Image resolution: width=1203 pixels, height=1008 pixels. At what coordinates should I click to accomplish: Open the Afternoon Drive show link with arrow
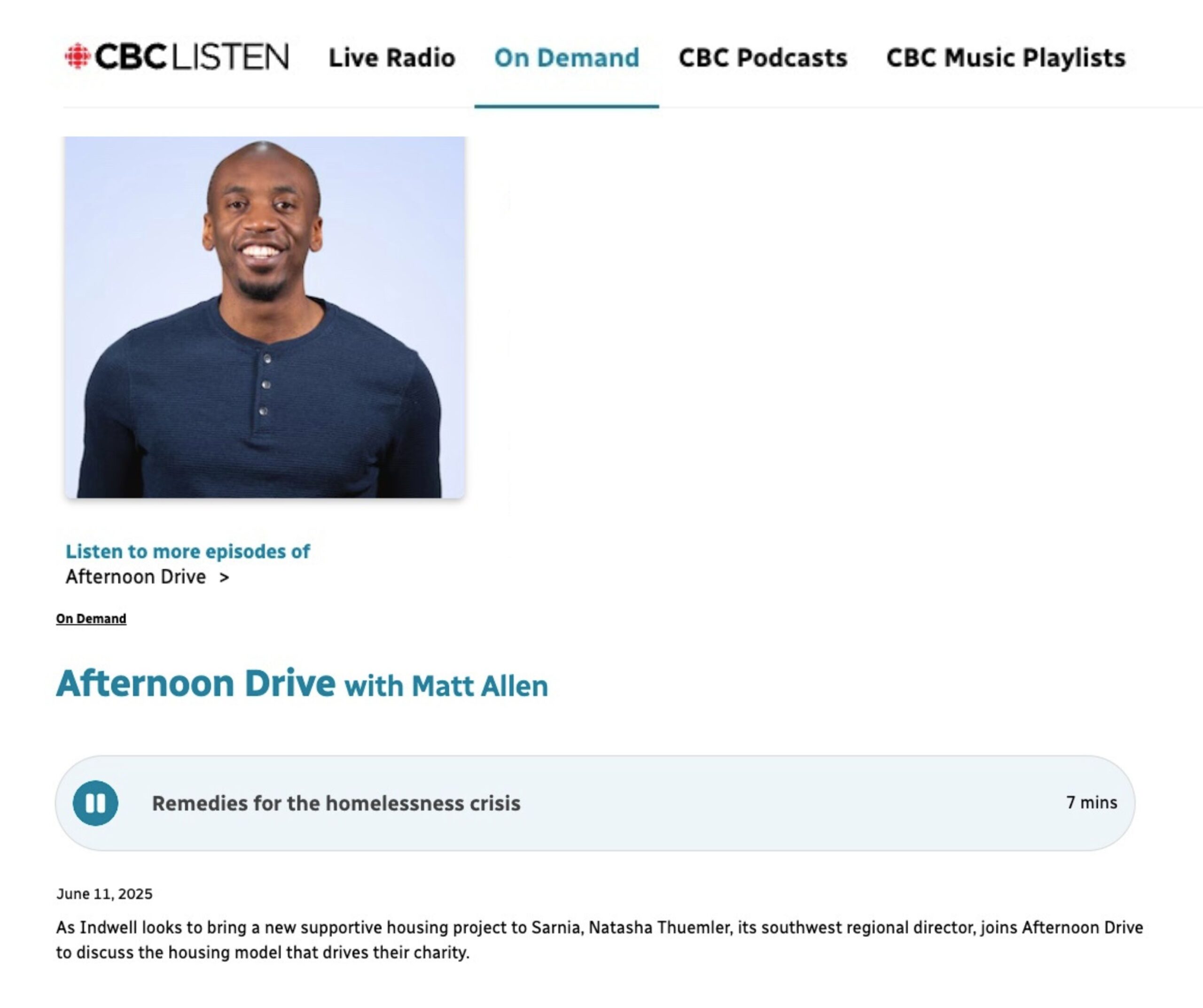[x=147, y=577]
